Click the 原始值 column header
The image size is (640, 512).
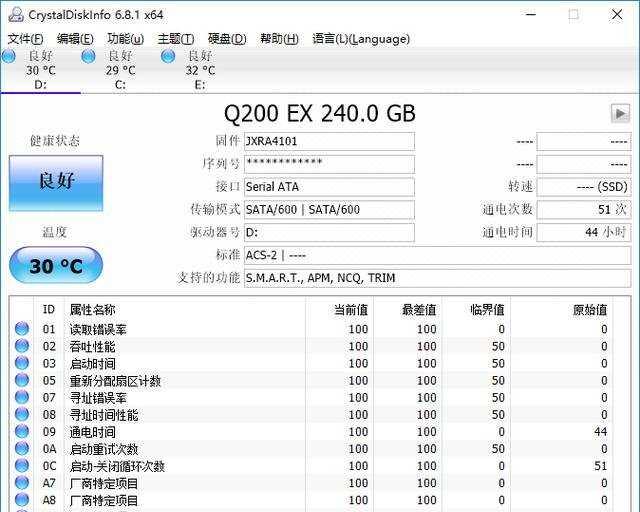(x=590, y=310)
